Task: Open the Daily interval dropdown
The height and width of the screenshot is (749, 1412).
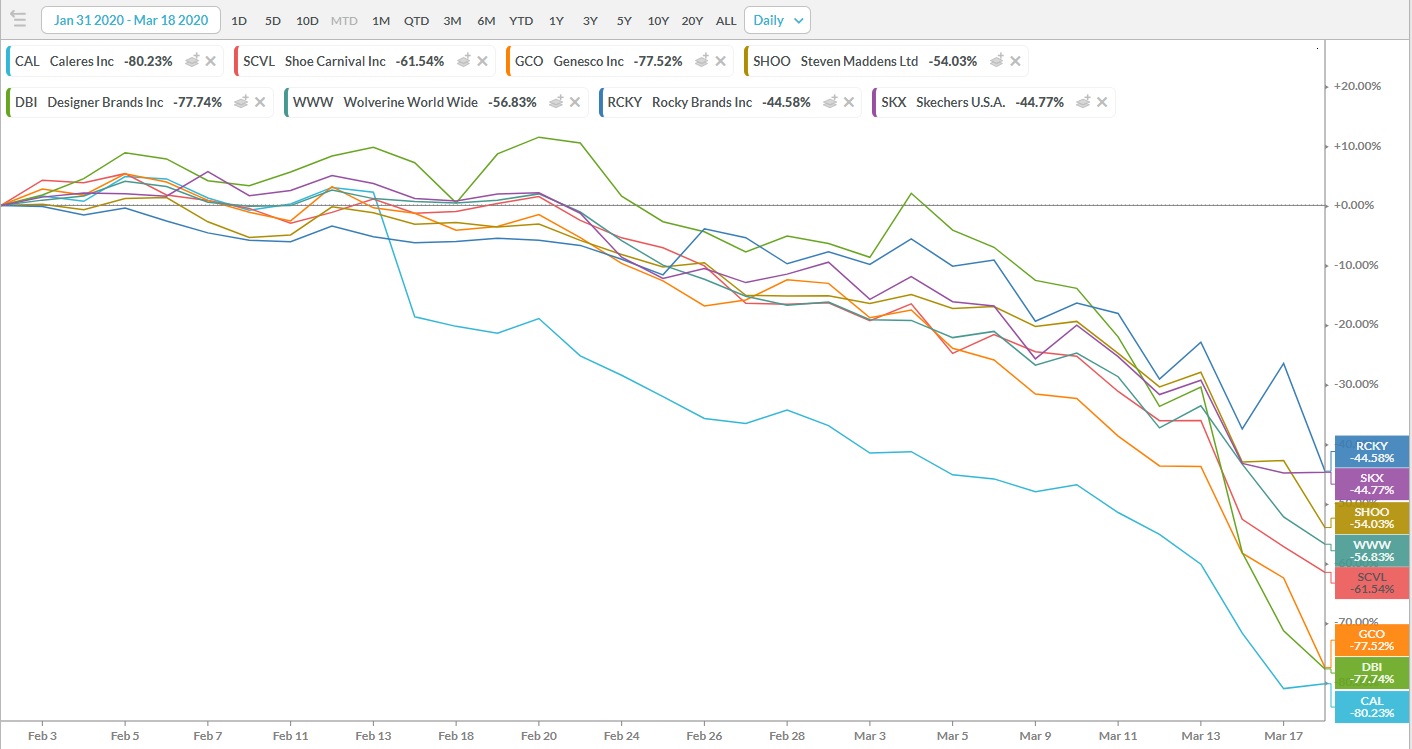Action: tap(777, 20)
